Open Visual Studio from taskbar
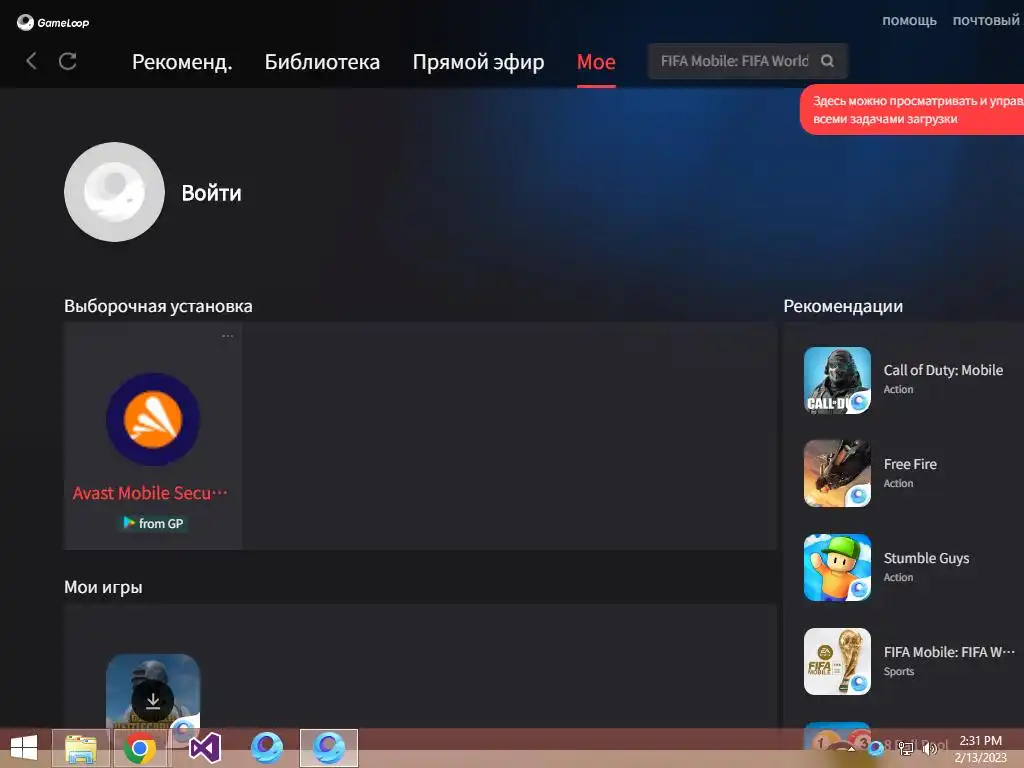Image resolution: width=1024 pixels, height=768 pixels. coord(204,748)
